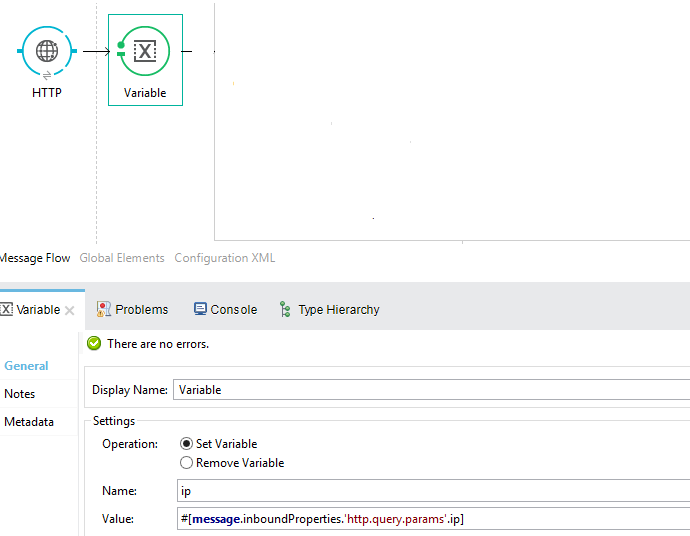Image resolution: width=690 pixels, height=536 pixels.
Task: Click the Display Name input field
Action: point(431,390)
